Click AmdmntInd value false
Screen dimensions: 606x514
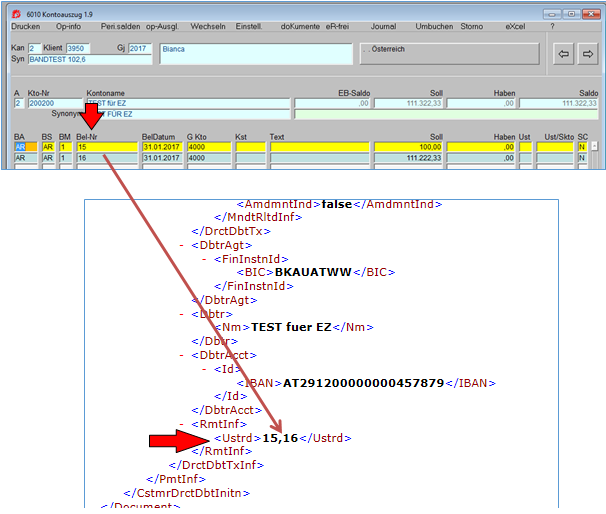(337, 204)
